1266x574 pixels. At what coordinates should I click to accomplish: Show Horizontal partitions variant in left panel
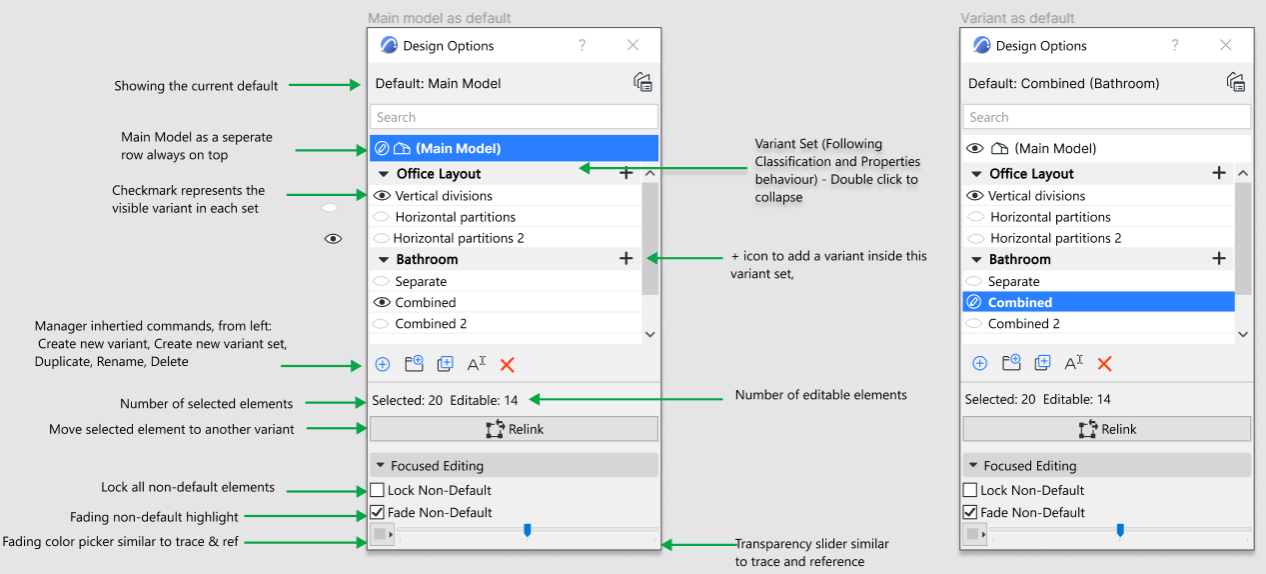[381, 217]
